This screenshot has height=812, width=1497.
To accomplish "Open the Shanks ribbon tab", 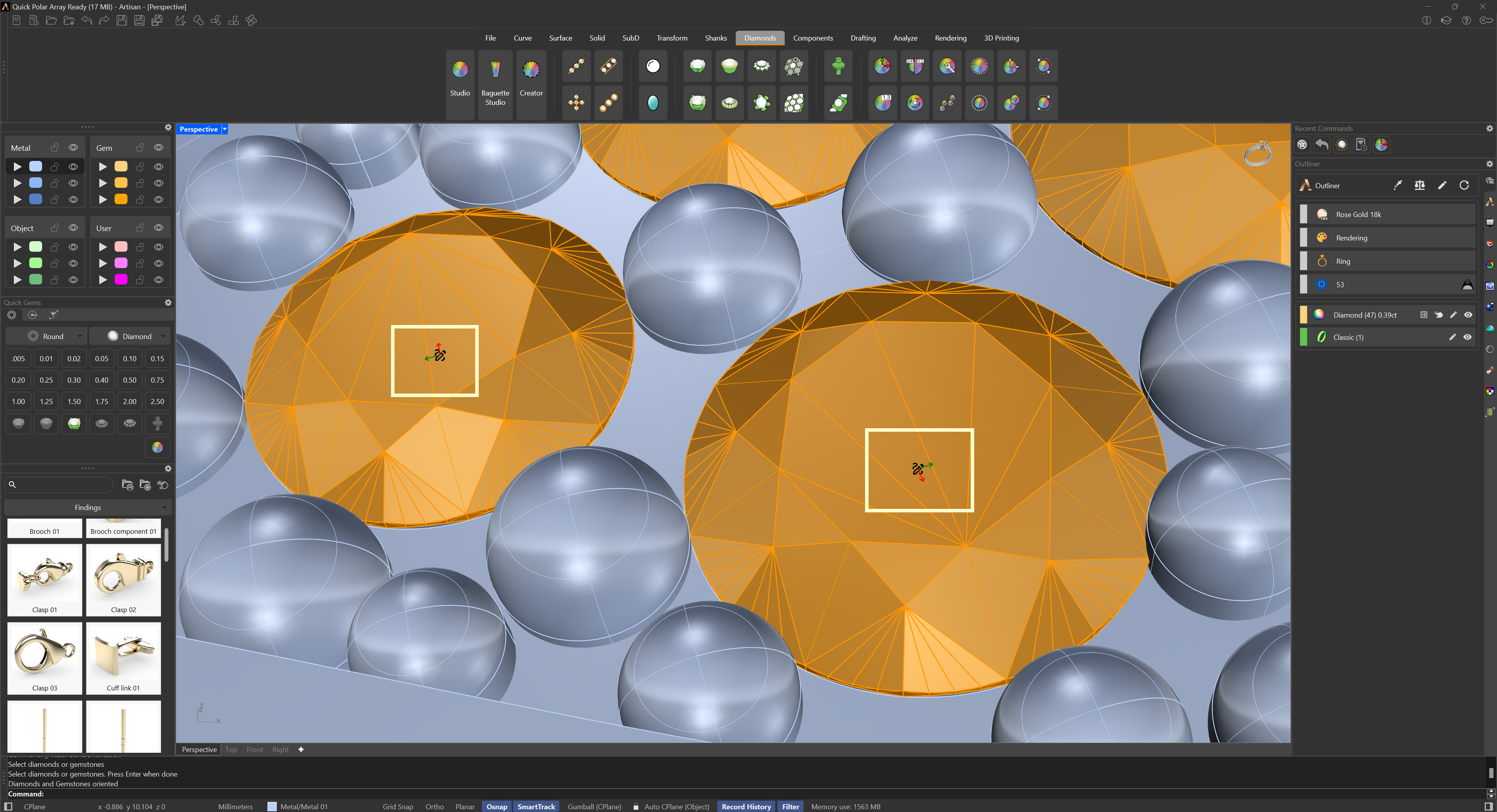I will point(715,38).
